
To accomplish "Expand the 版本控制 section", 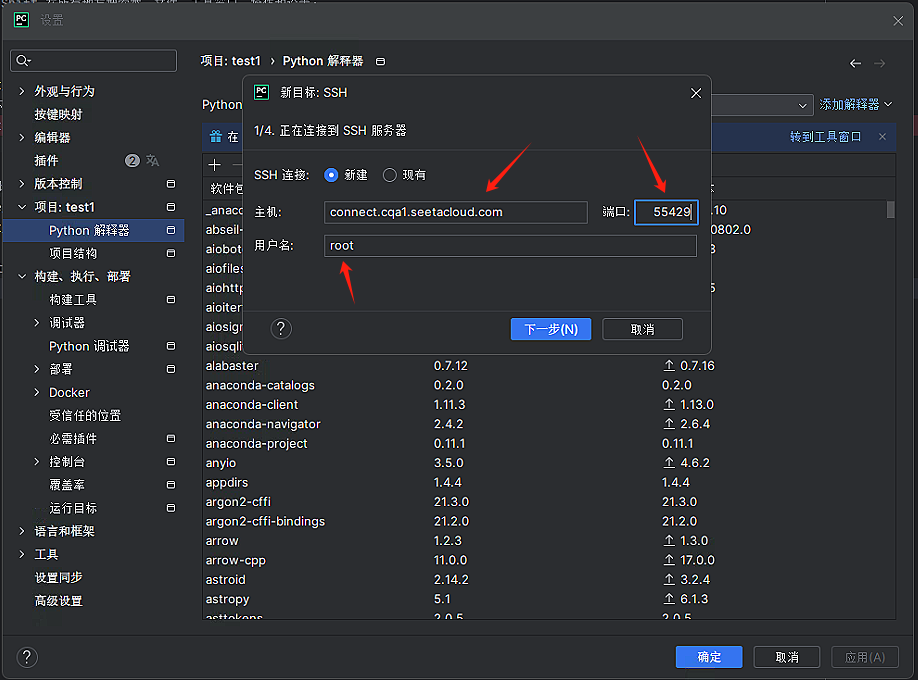I will click(22, 184).
